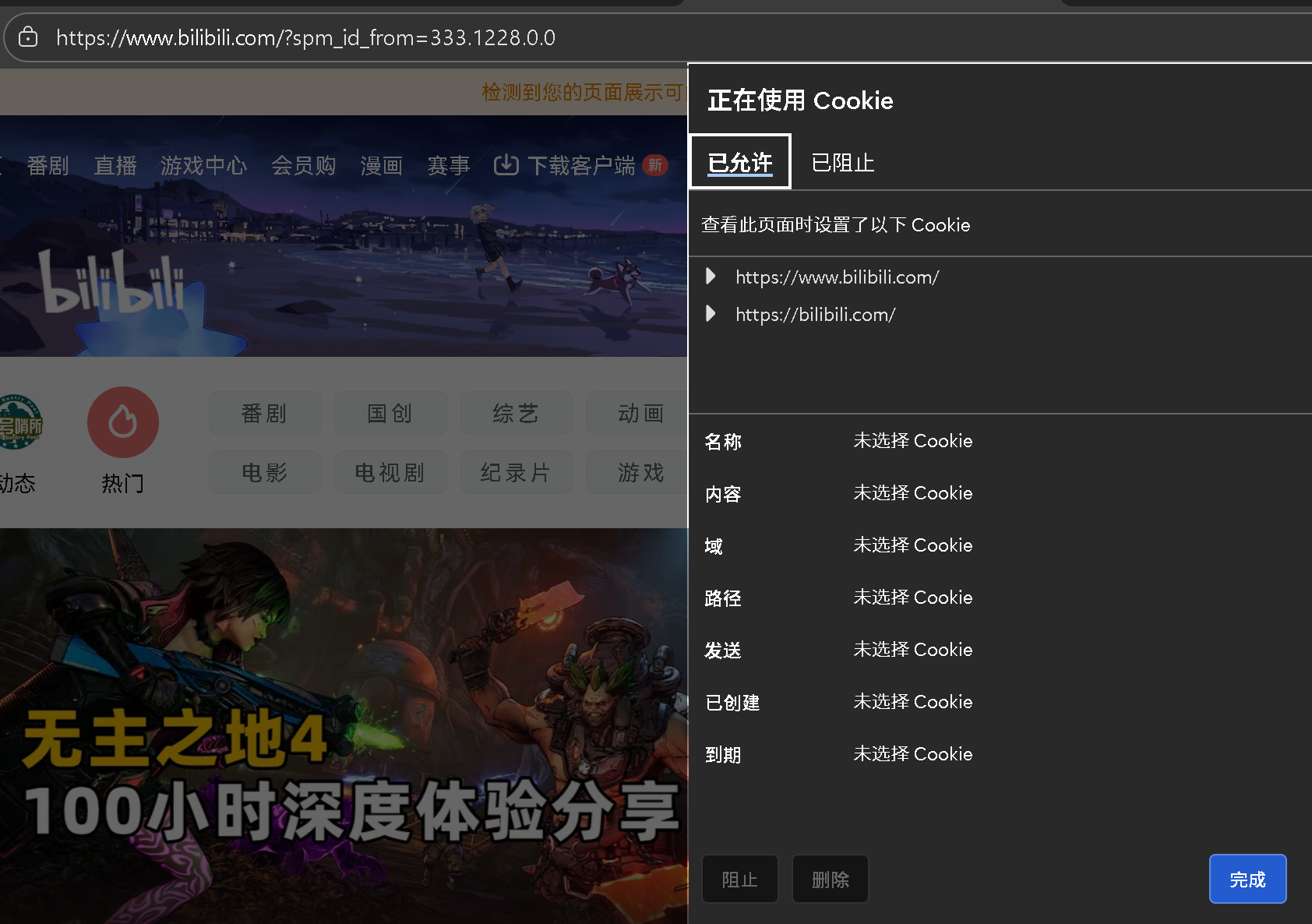Click the download client icon

click(506, 165)
